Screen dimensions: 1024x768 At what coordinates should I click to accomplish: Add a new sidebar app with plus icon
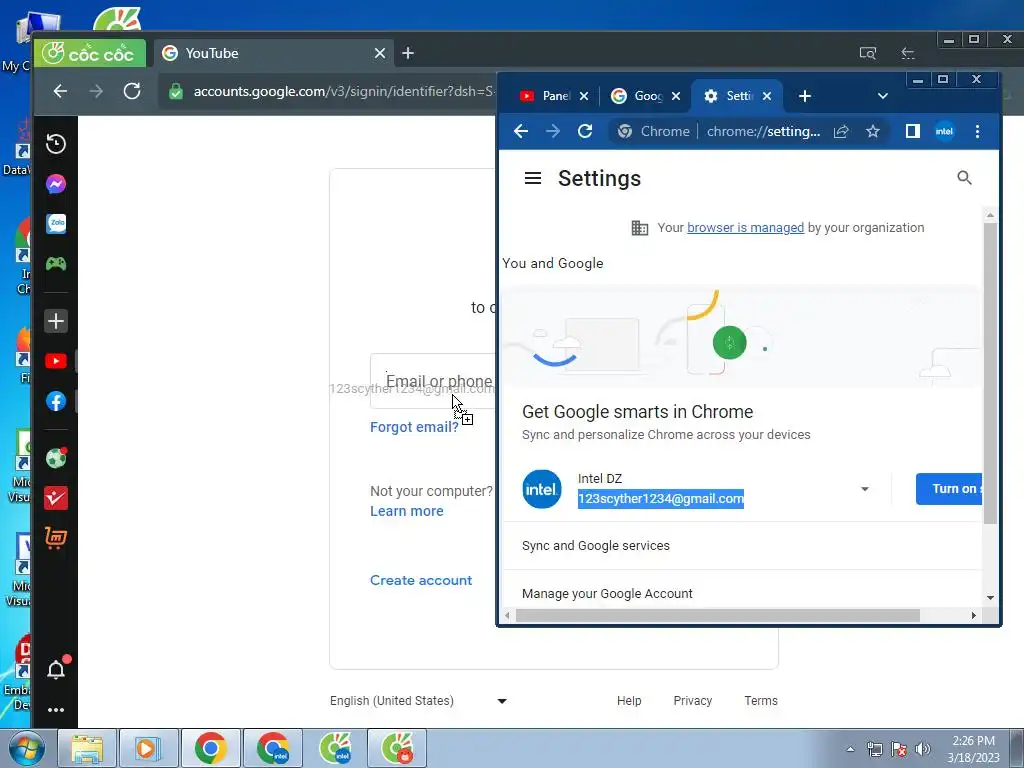56,321
